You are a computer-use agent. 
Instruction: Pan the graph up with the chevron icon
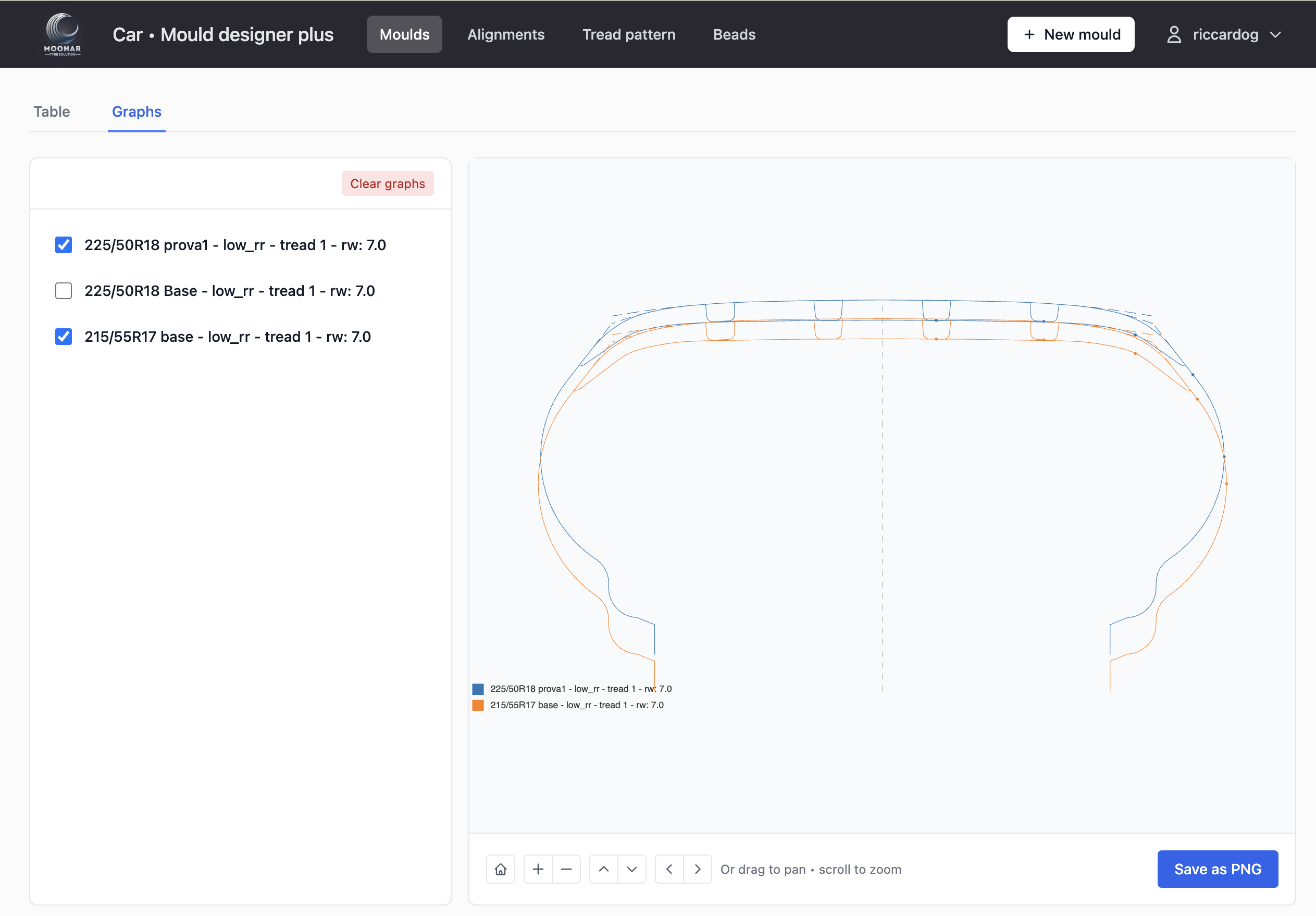click(x=603, y=869)
